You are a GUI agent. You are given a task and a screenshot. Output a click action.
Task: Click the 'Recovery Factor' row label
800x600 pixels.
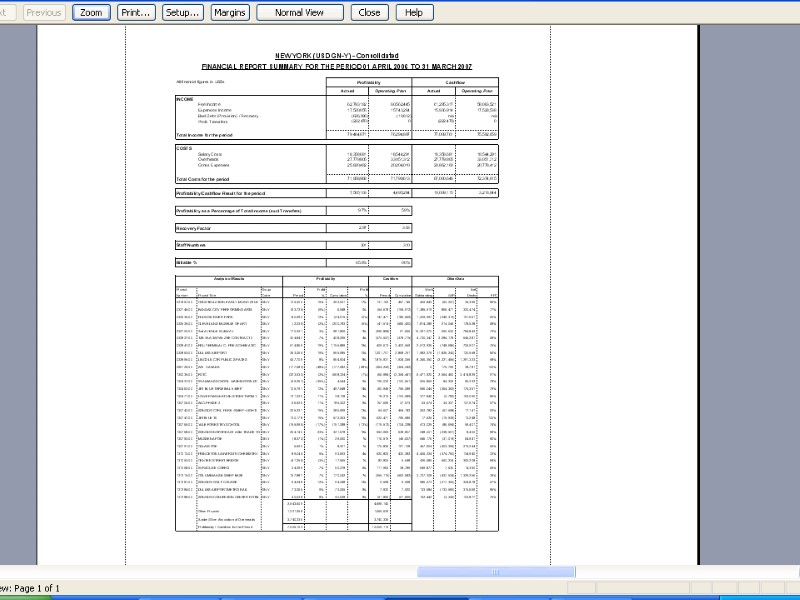[193, 228]
